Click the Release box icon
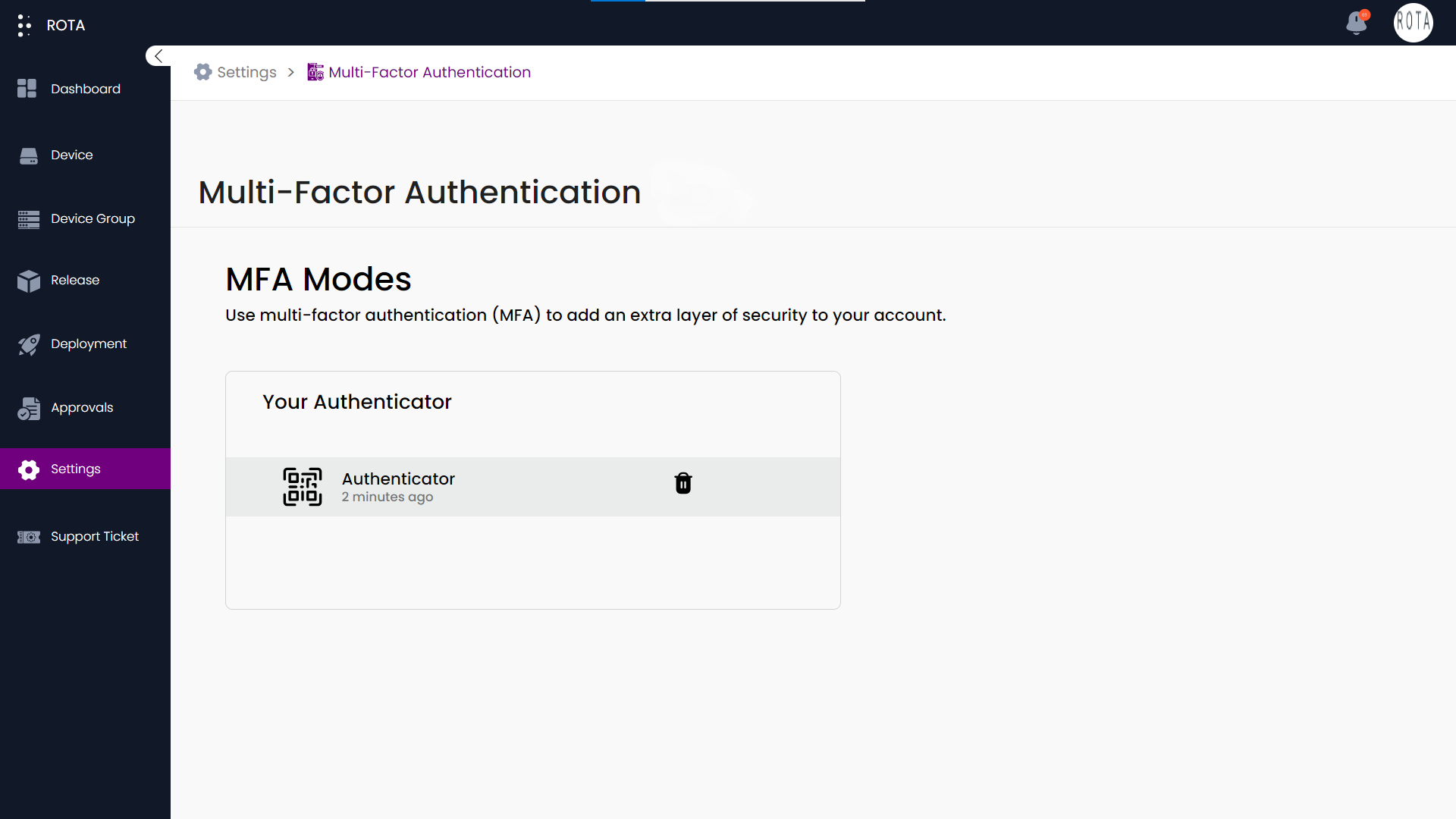Image resolution: width=1456 pixels, height=819 pixels. (x=29, y=281)
